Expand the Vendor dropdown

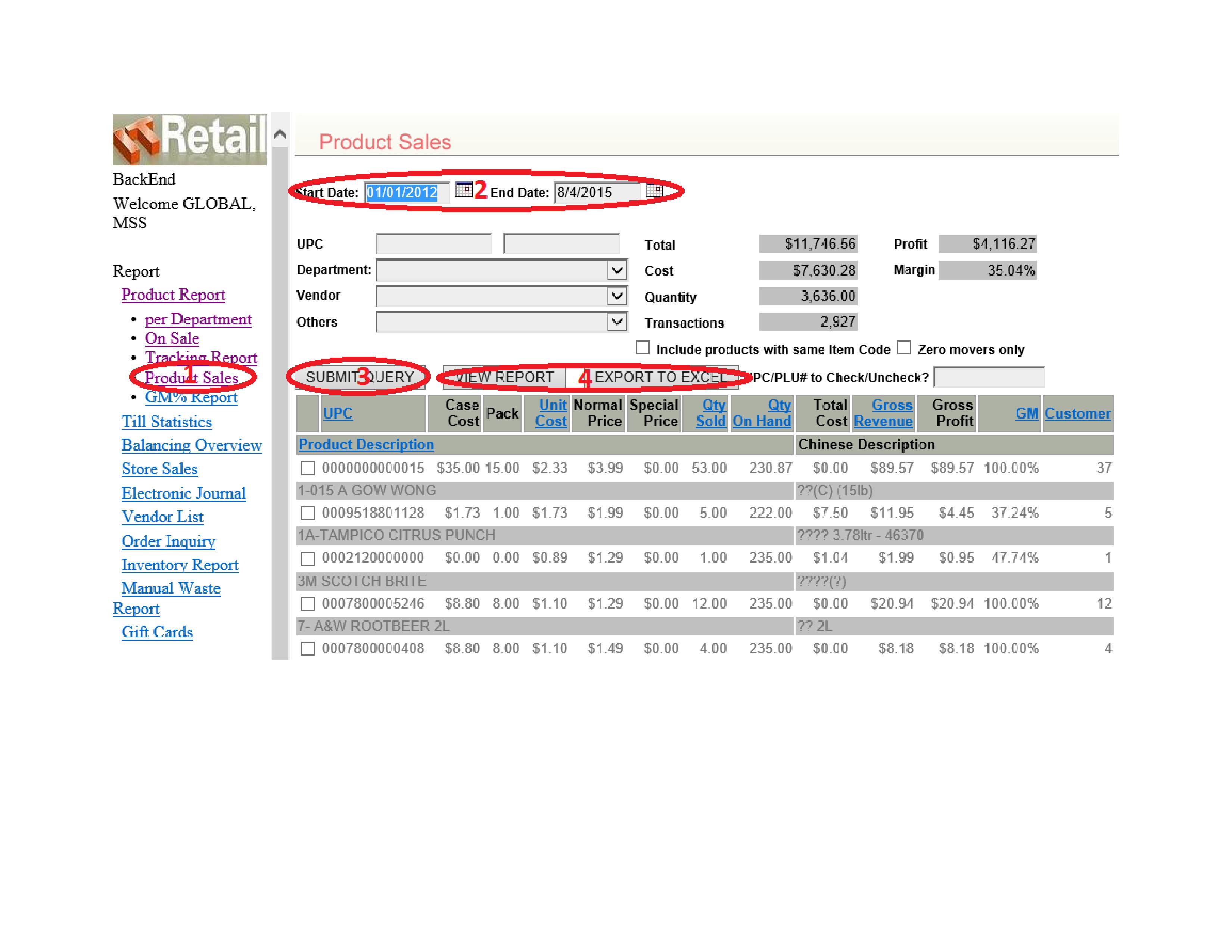tap(617, 296)
